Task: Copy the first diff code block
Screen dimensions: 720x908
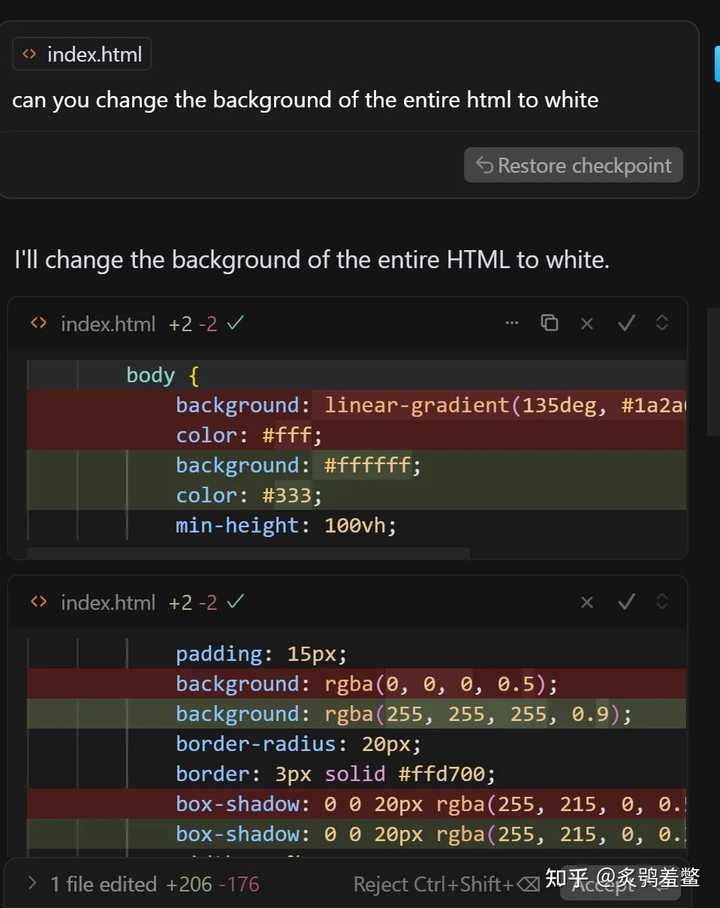Action: [x=549, y=323]
